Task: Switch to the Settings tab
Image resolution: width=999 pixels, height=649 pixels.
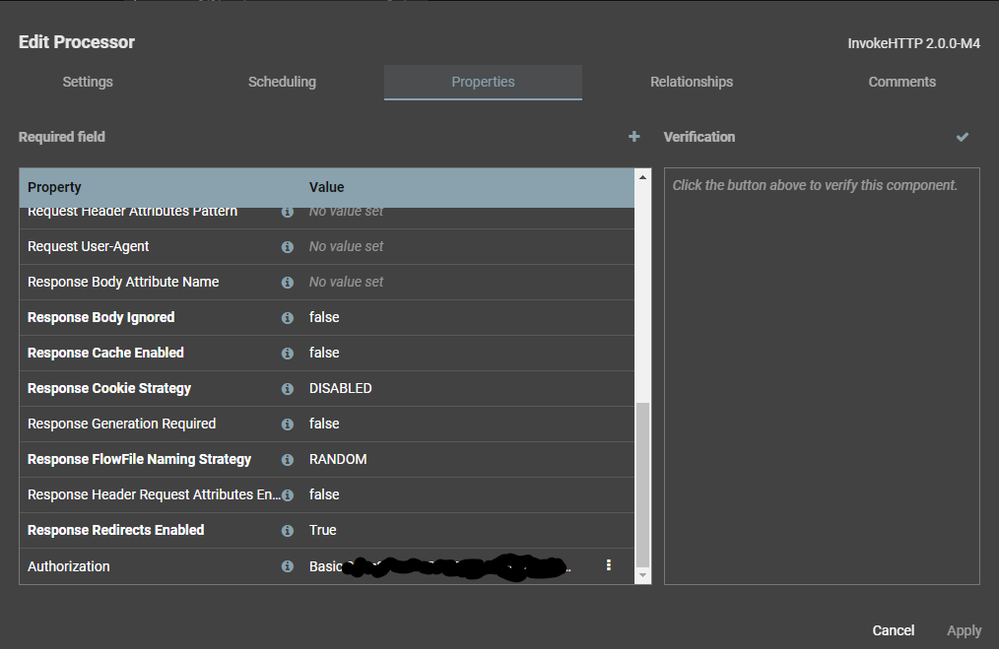Action: click(88, 82)
